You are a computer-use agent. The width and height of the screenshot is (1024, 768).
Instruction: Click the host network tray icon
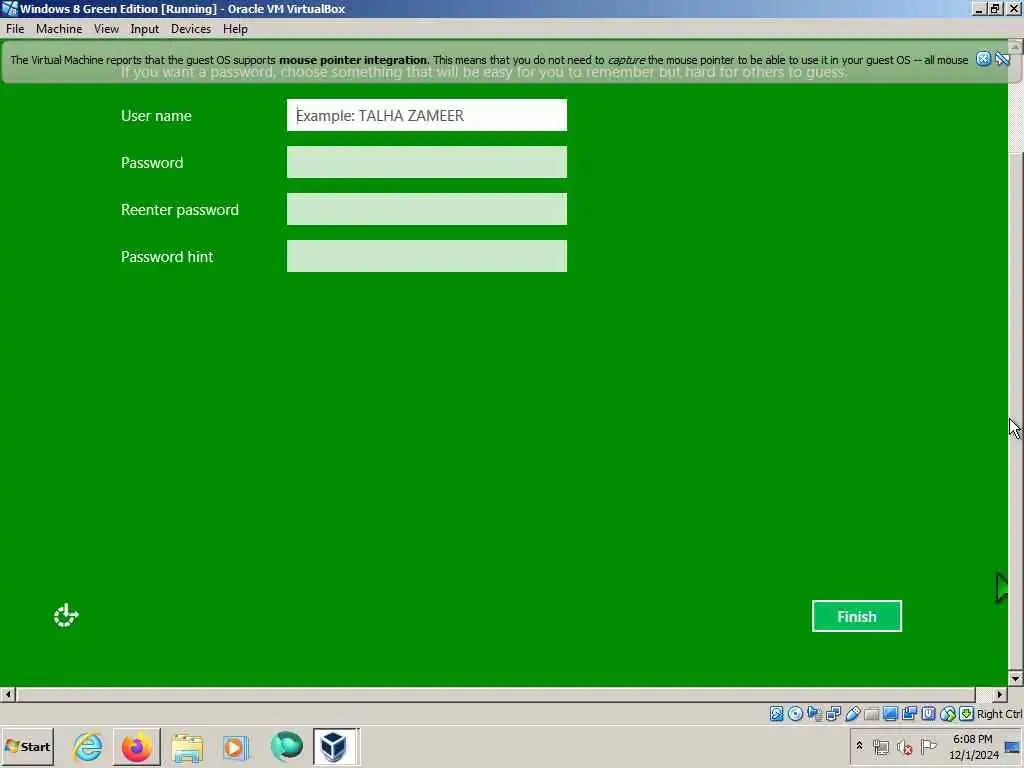pyautogui.click(x=881, y=746)
